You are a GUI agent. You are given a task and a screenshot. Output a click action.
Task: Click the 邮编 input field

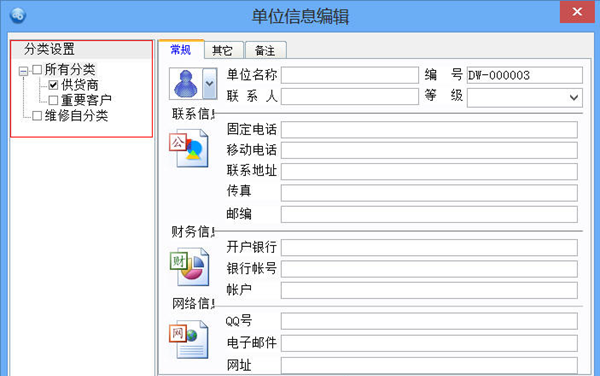click(429, 214)
